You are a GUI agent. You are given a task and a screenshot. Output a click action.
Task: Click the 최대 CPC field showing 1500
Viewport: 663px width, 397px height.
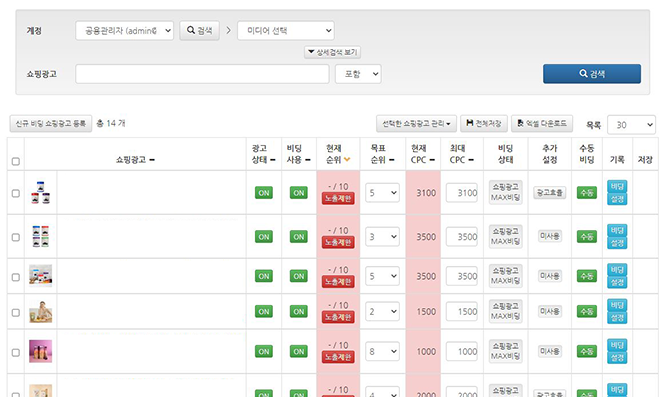(462, 312)
